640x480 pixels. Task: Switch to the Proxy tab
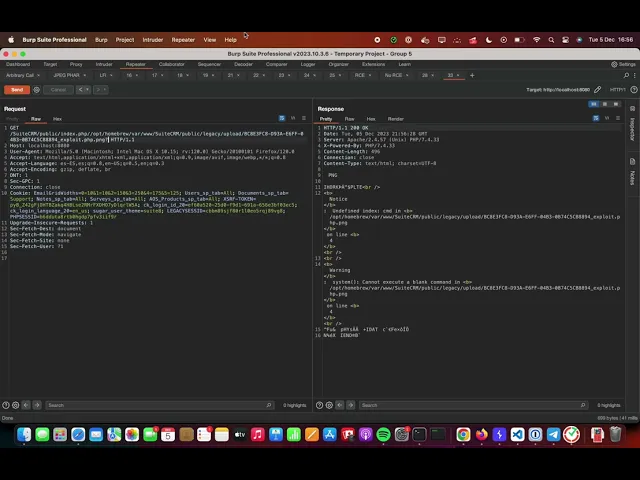tap(76, 64)
